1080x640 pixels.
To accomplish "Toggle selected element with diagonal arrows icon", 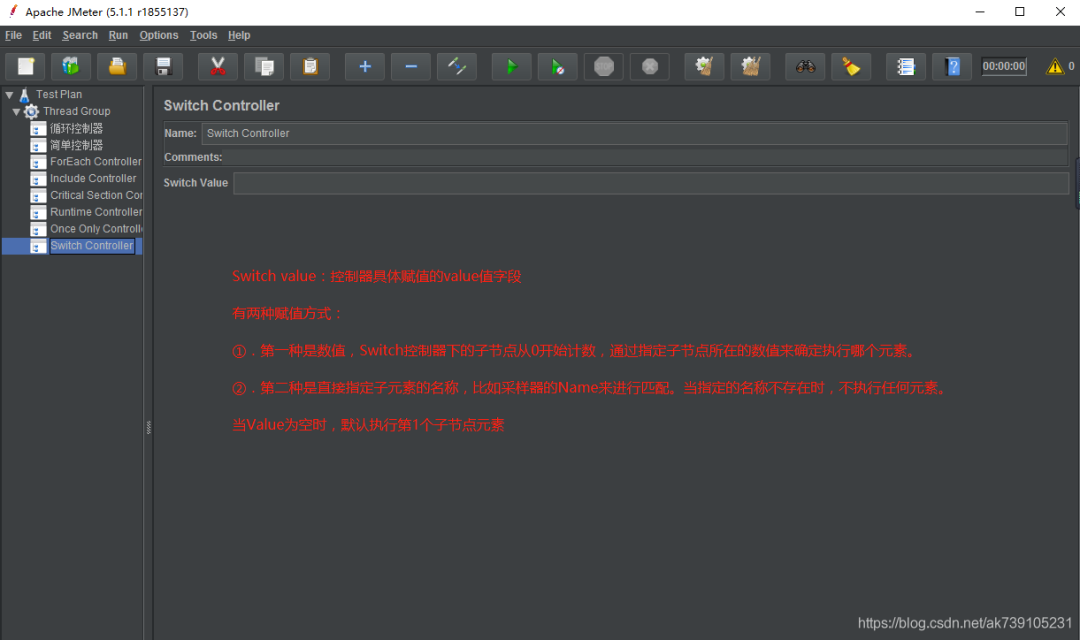I will [457, 66].
